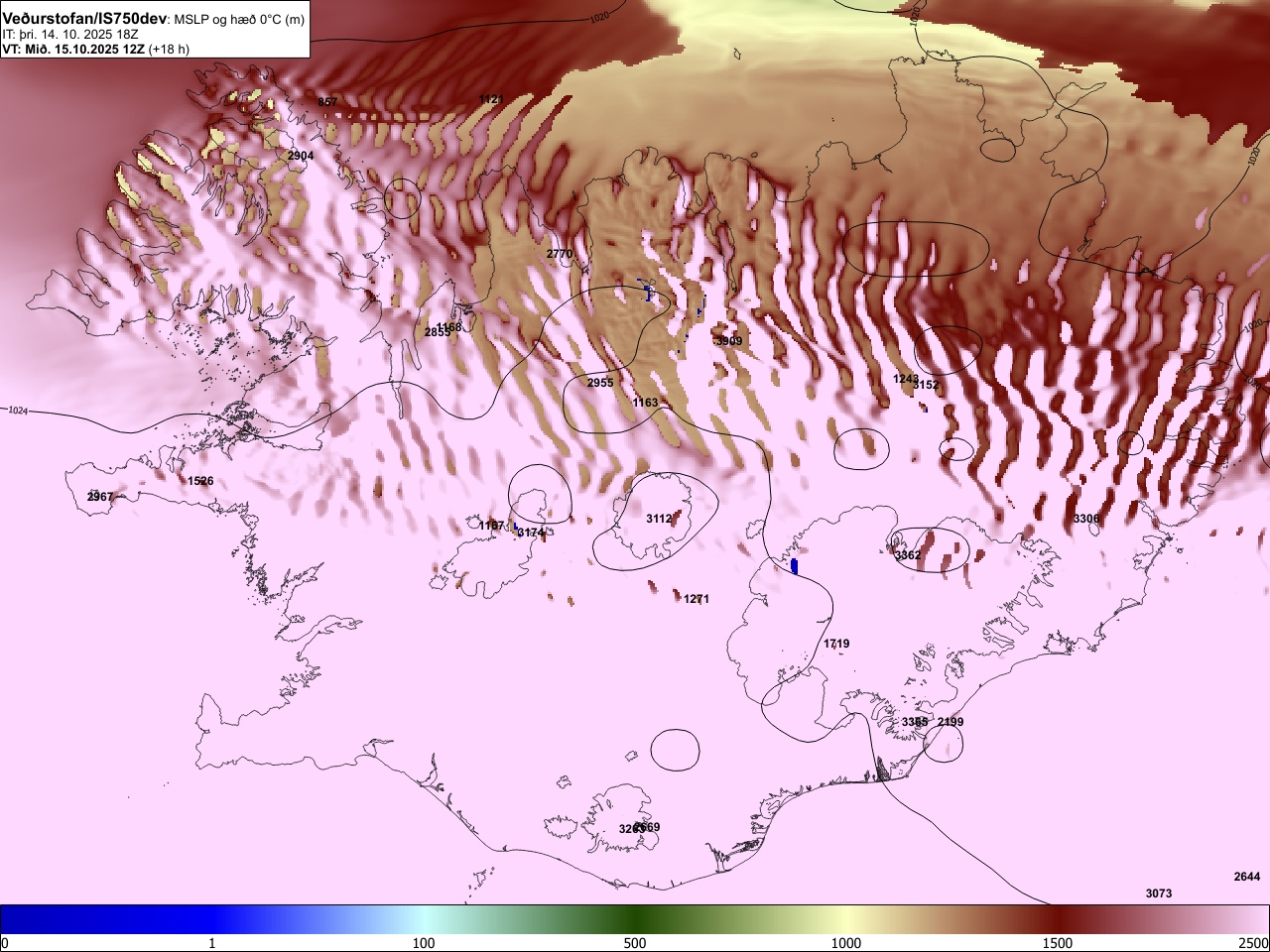This screenshot has width=1270, height=952.
Task: Click the map value '2904'
Action: [301, 156]
